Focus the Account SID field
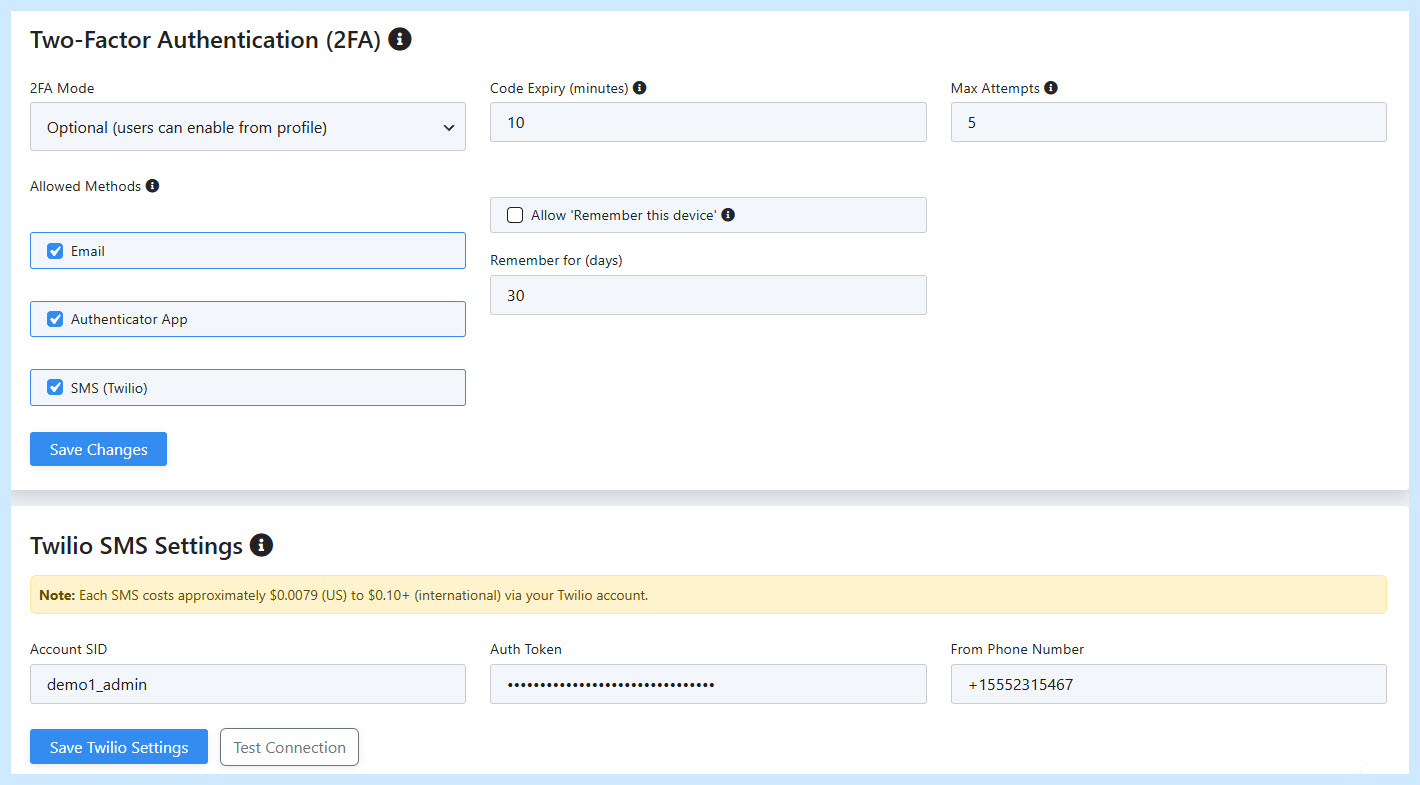Image resolution: width=1420 pixels, height=785 pixels. click(248, 684)
